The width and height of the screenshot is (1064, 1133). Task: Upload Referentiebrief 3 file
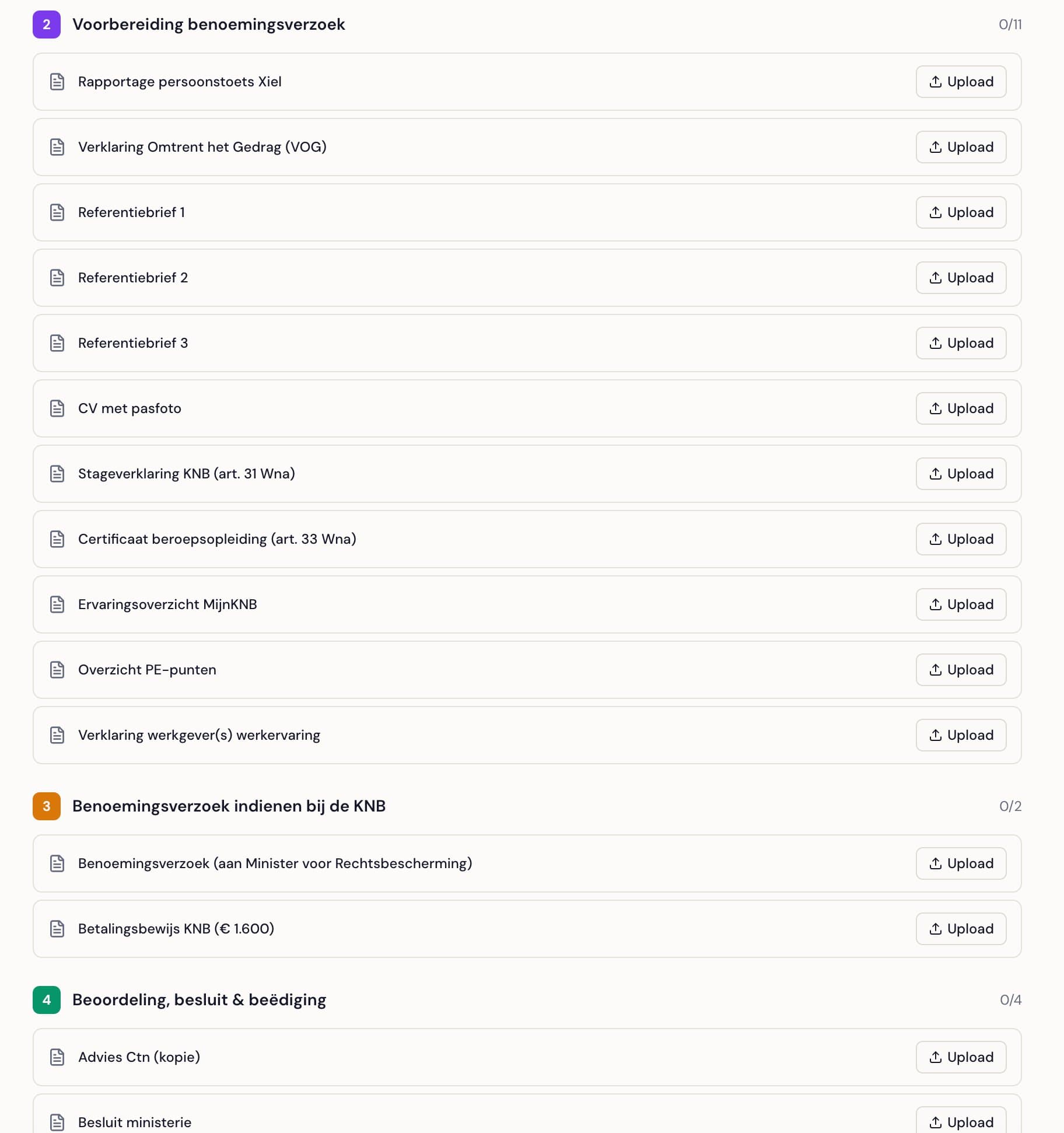(x=961, y=343)
